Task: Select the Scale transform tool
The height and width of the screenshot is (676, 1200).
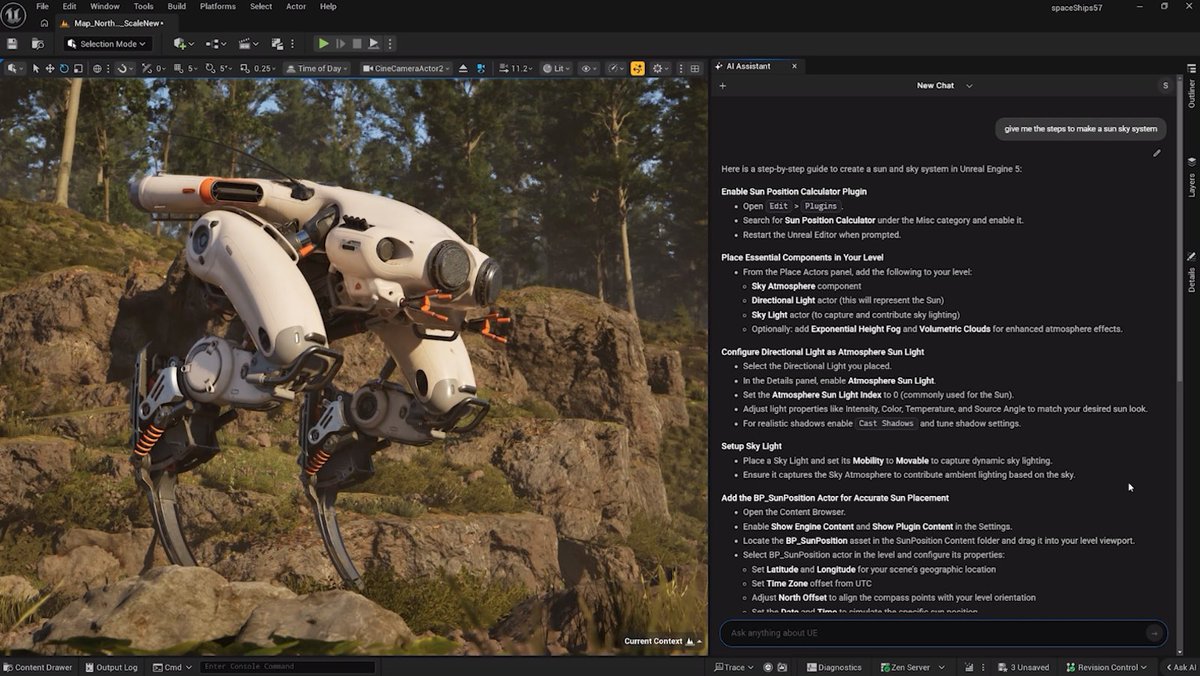Action: tap(77, 68)
